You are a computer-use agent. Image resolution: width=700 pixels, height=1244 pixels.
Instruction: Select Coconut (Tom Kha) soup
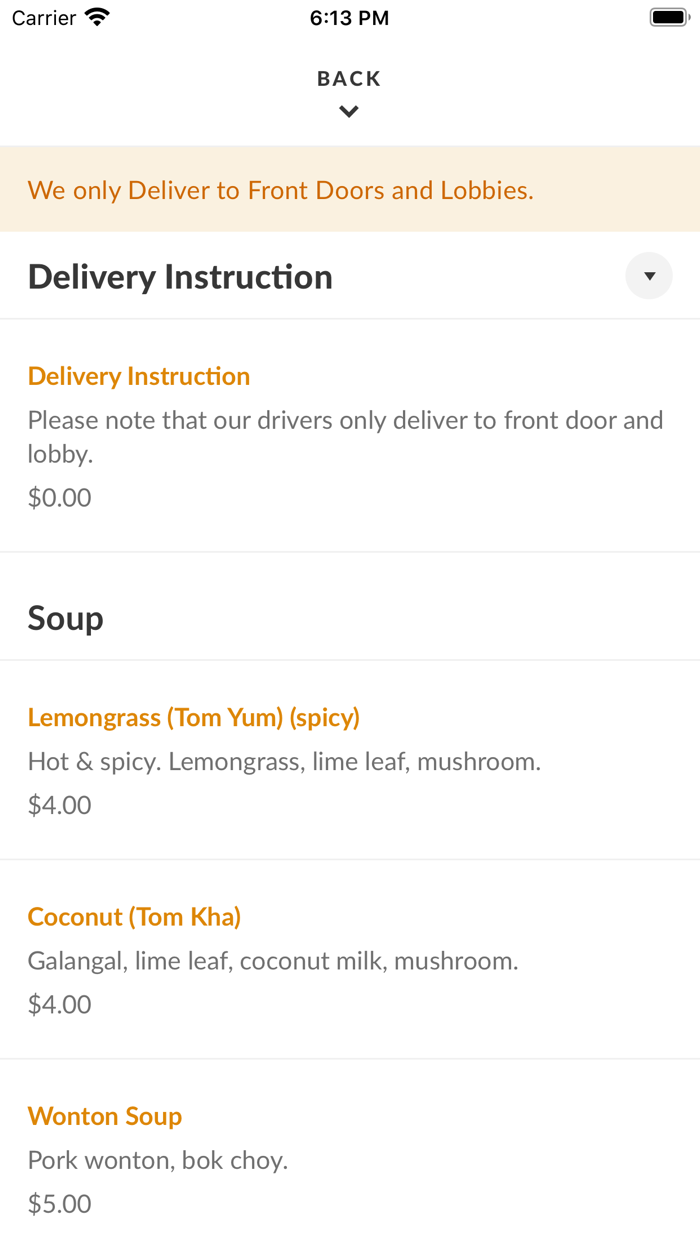click(134, 916)
